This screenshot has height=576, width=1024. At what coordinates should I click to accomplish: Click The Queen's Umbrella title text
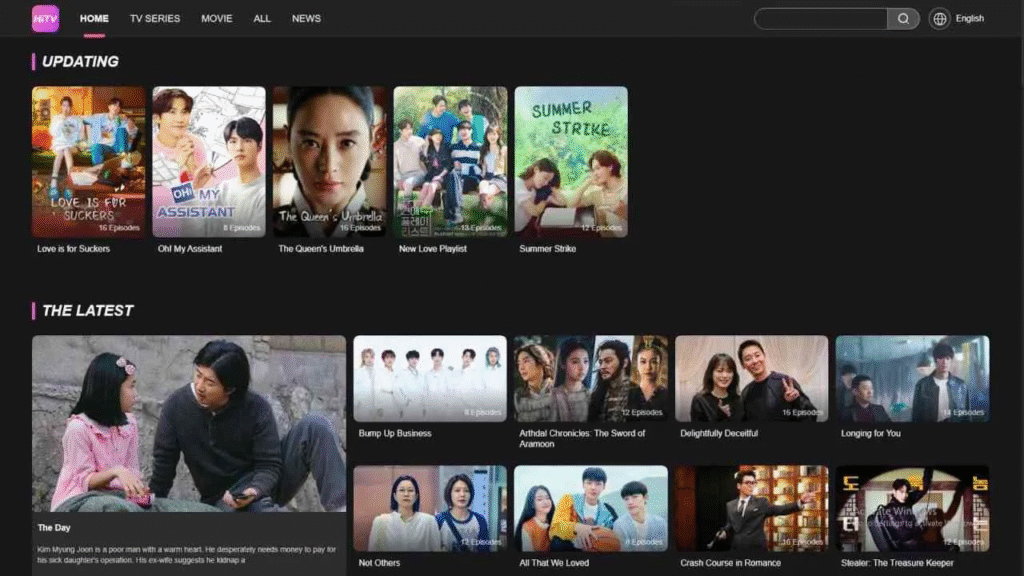click(x=321, y=249)
